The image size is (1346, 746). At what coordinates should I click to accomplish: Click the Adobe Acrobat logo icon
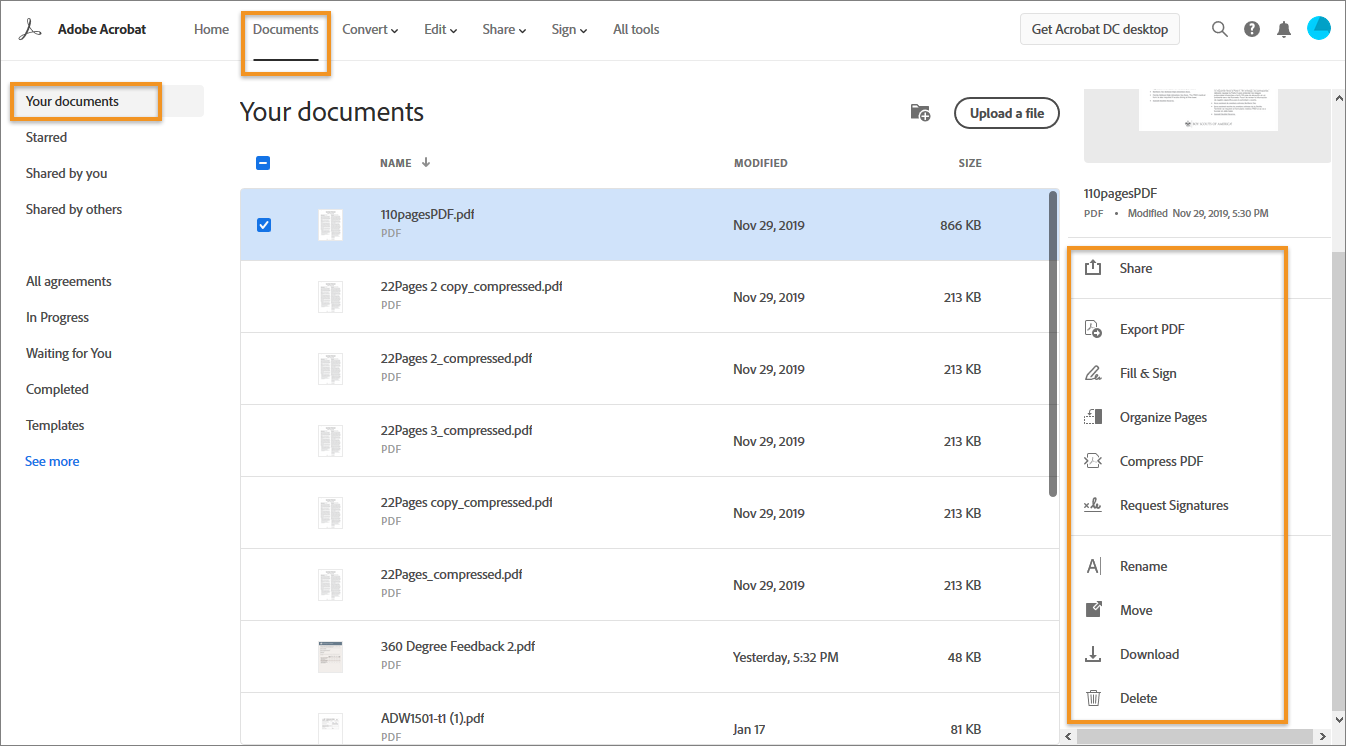click(x=30, y=29)
